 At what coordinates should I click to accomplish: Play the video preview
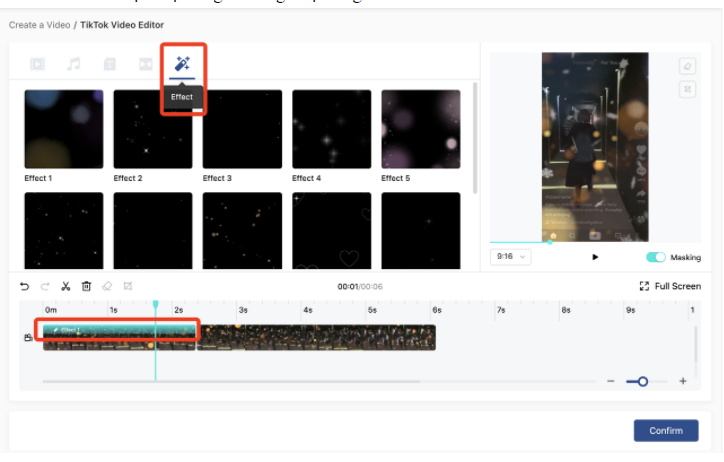[595, 257]
